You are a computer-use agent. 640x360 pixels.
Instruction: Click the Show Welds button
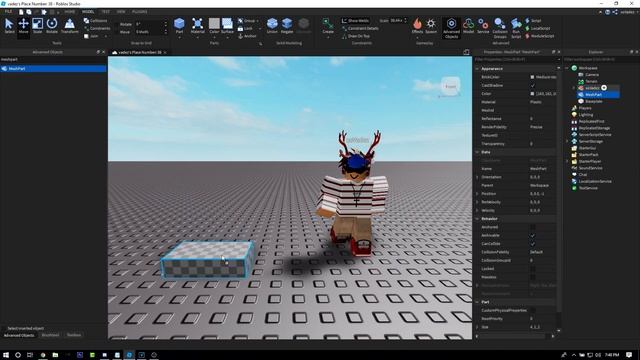356,20
